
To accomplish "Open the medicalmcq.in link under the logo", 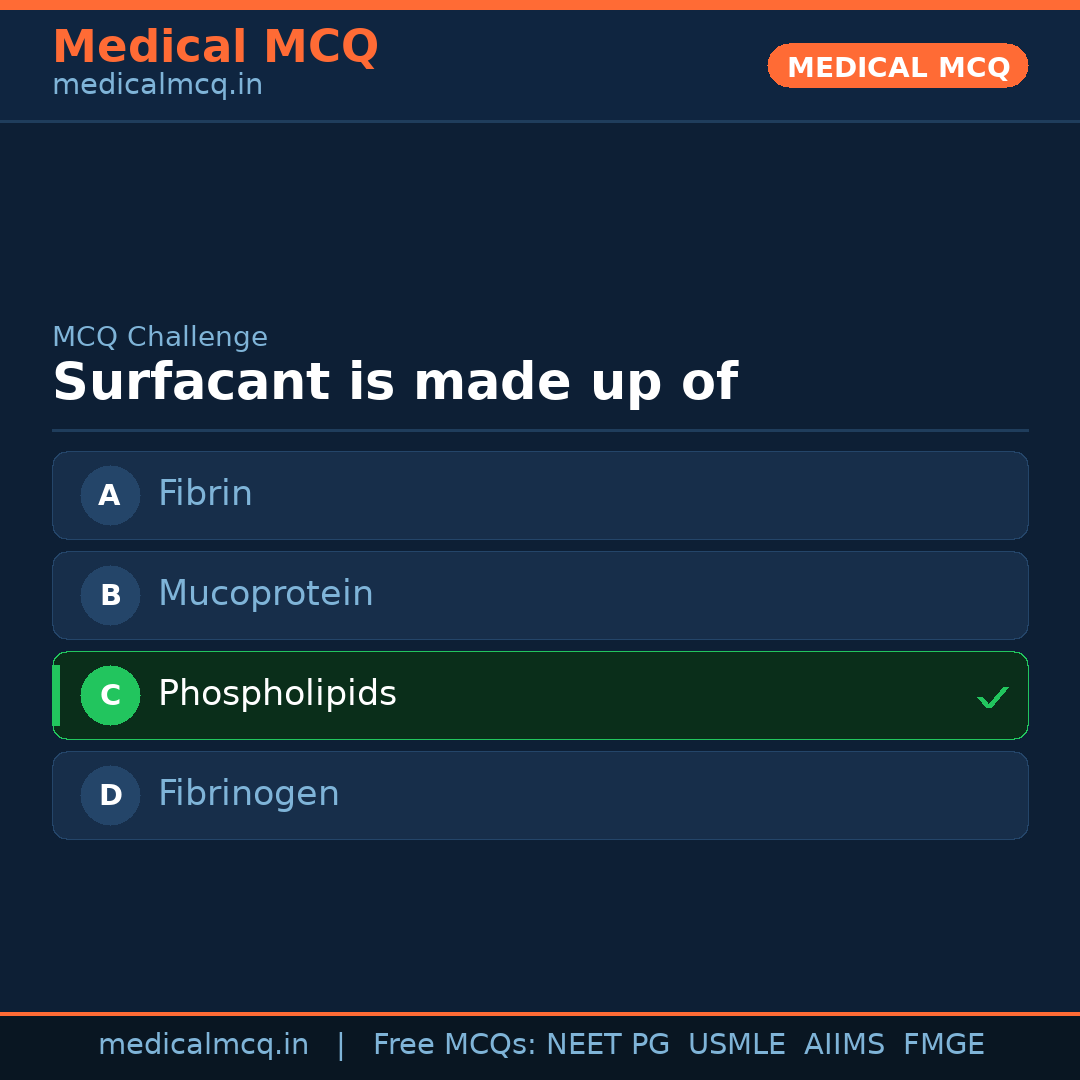I will 157,85.
